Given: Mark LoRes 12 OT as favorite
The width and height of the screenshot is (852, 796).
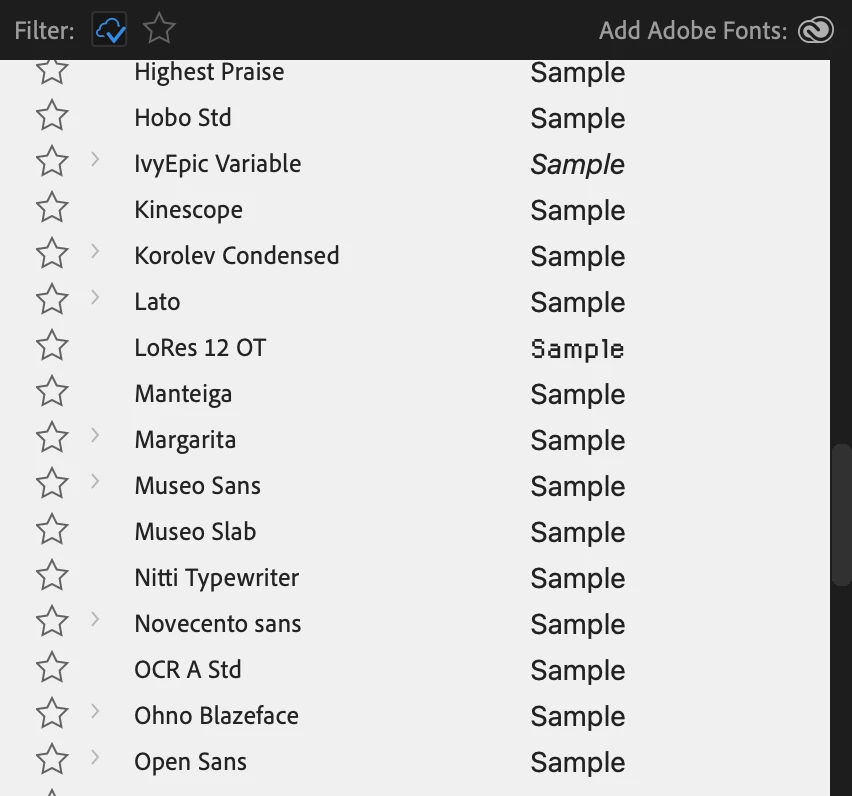Looking at the screenshot, I should click(52, 347).
